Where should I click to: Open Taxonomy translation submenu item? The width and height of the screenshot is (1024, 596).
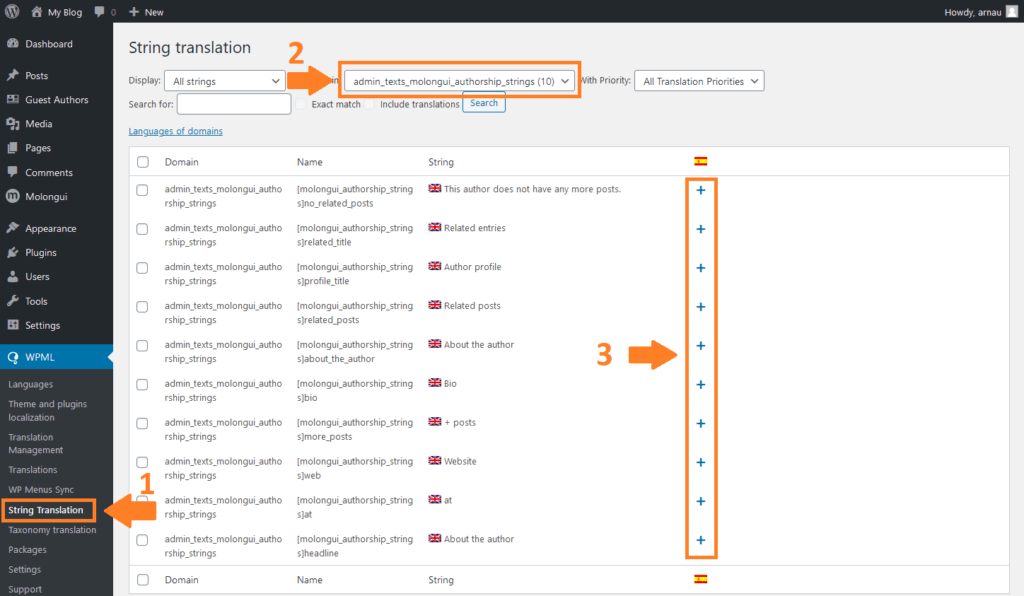tap(52, 530)
